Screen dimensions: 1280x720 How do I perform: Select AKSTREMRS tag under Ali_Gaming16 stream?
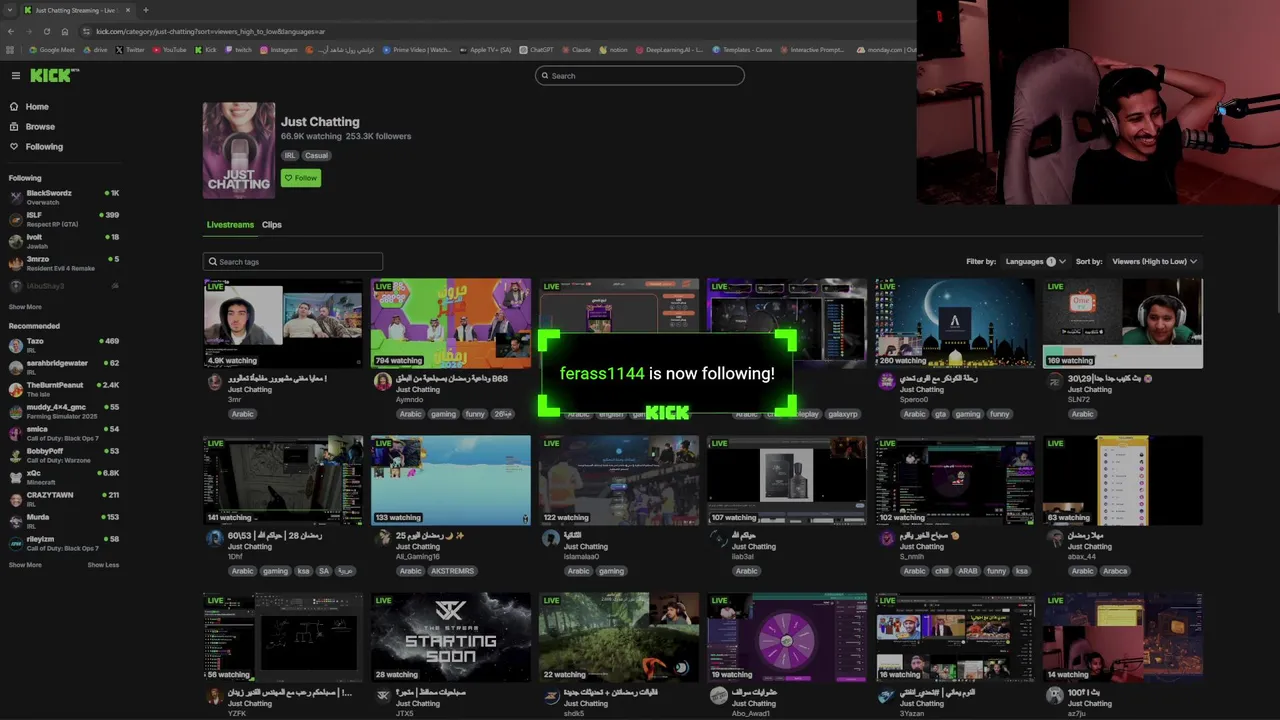click(x=452, y=571)
